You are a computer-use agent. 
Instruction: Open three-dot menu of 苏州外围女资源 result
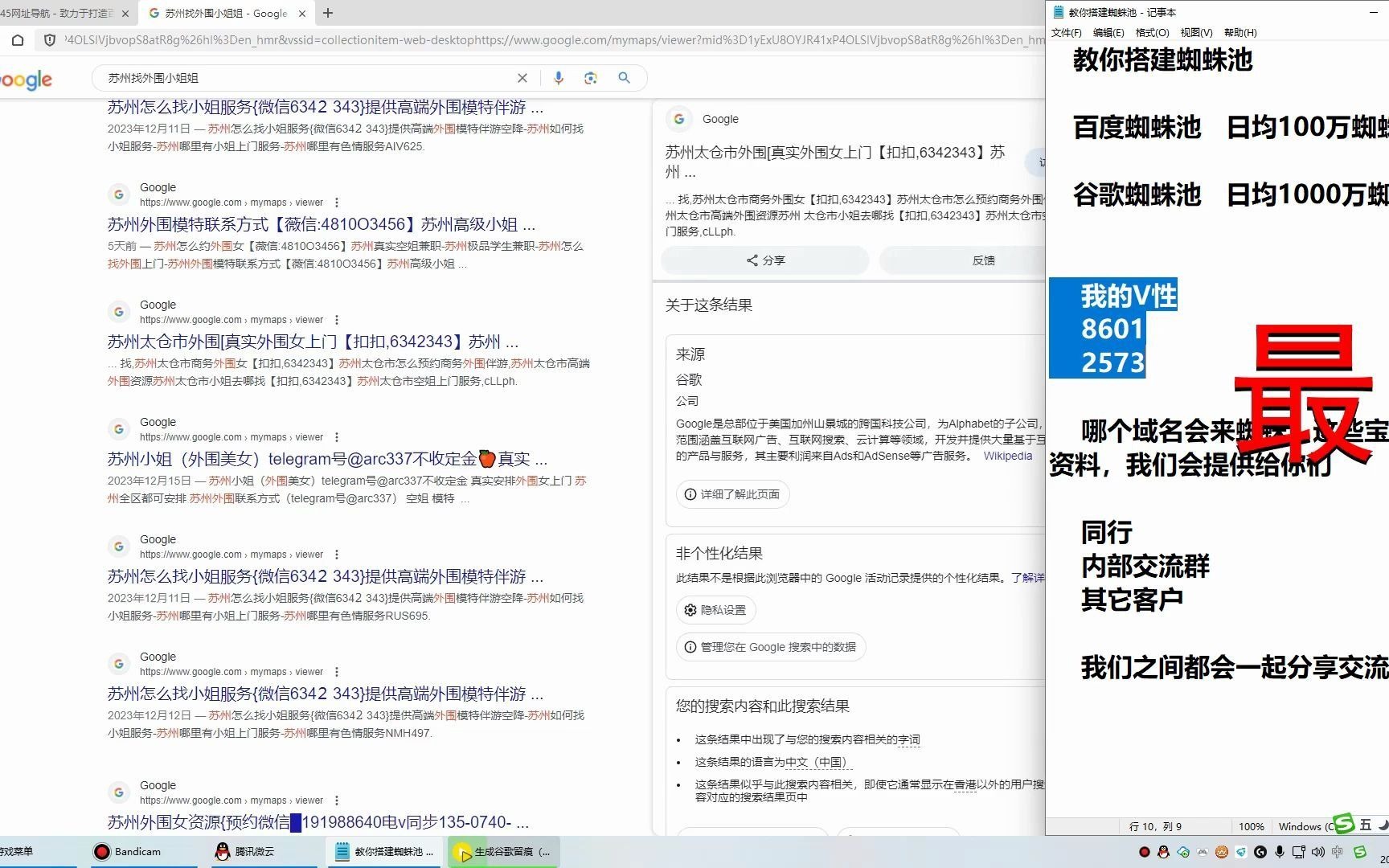337,800
